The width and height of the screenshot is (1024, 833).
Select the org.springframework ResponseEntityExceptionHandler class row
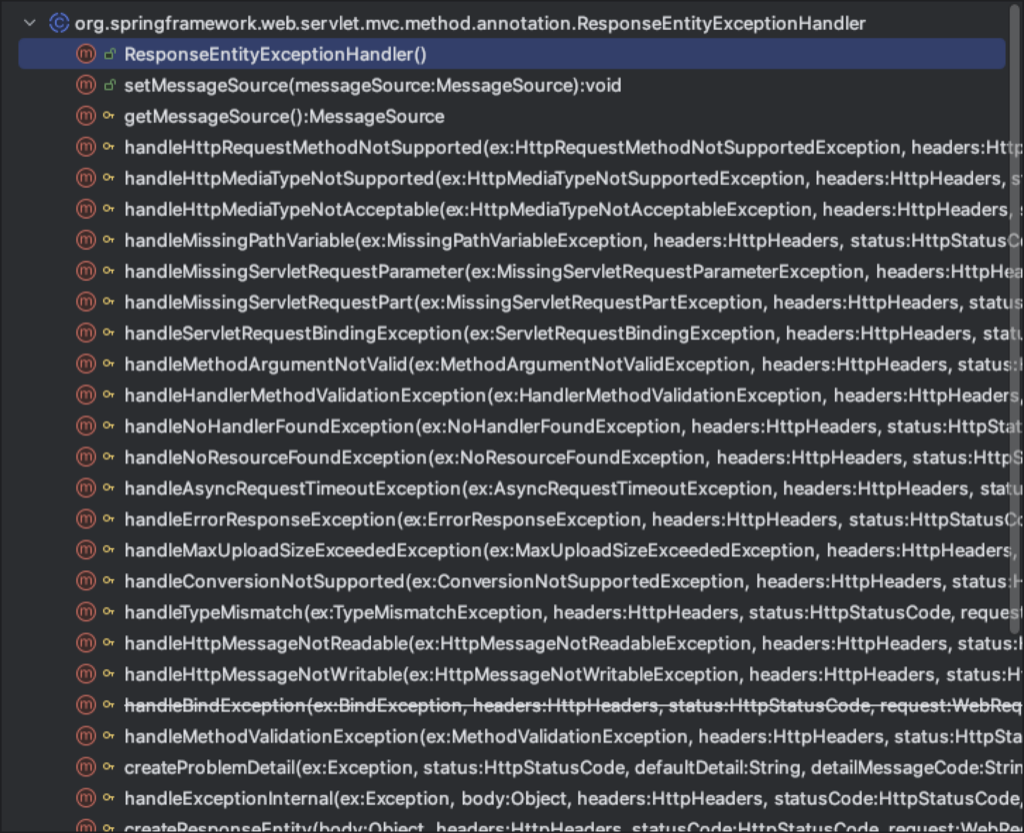[512, 23]
